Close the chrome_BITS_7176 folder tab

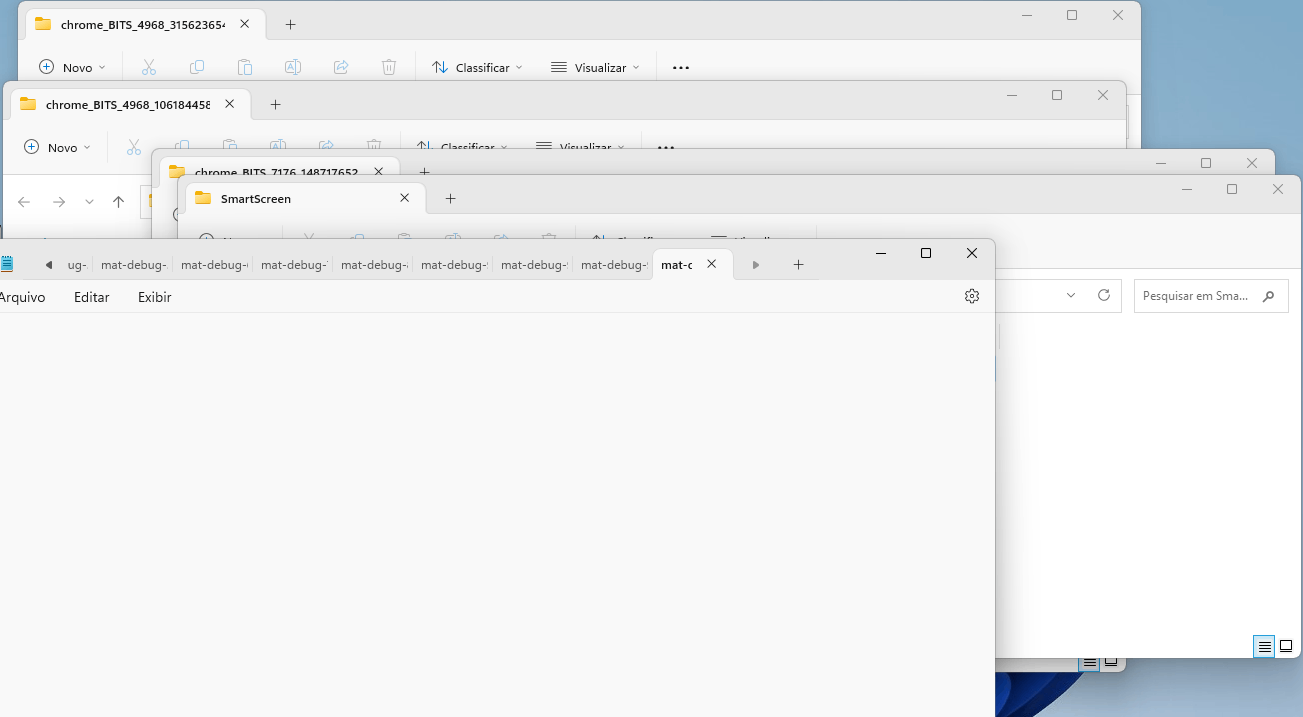point(379,172)
